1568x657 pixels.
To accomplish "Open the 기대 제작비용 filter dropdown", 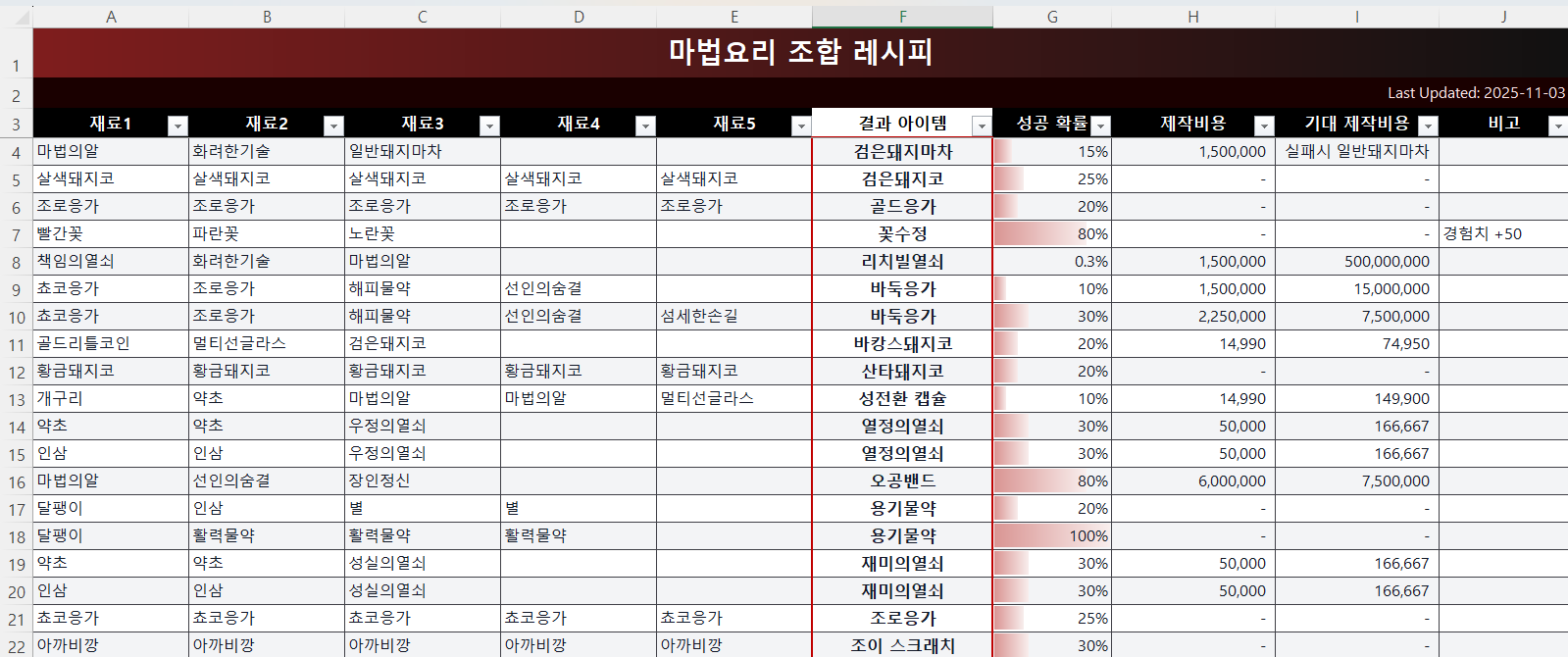I will (1428, 126).
